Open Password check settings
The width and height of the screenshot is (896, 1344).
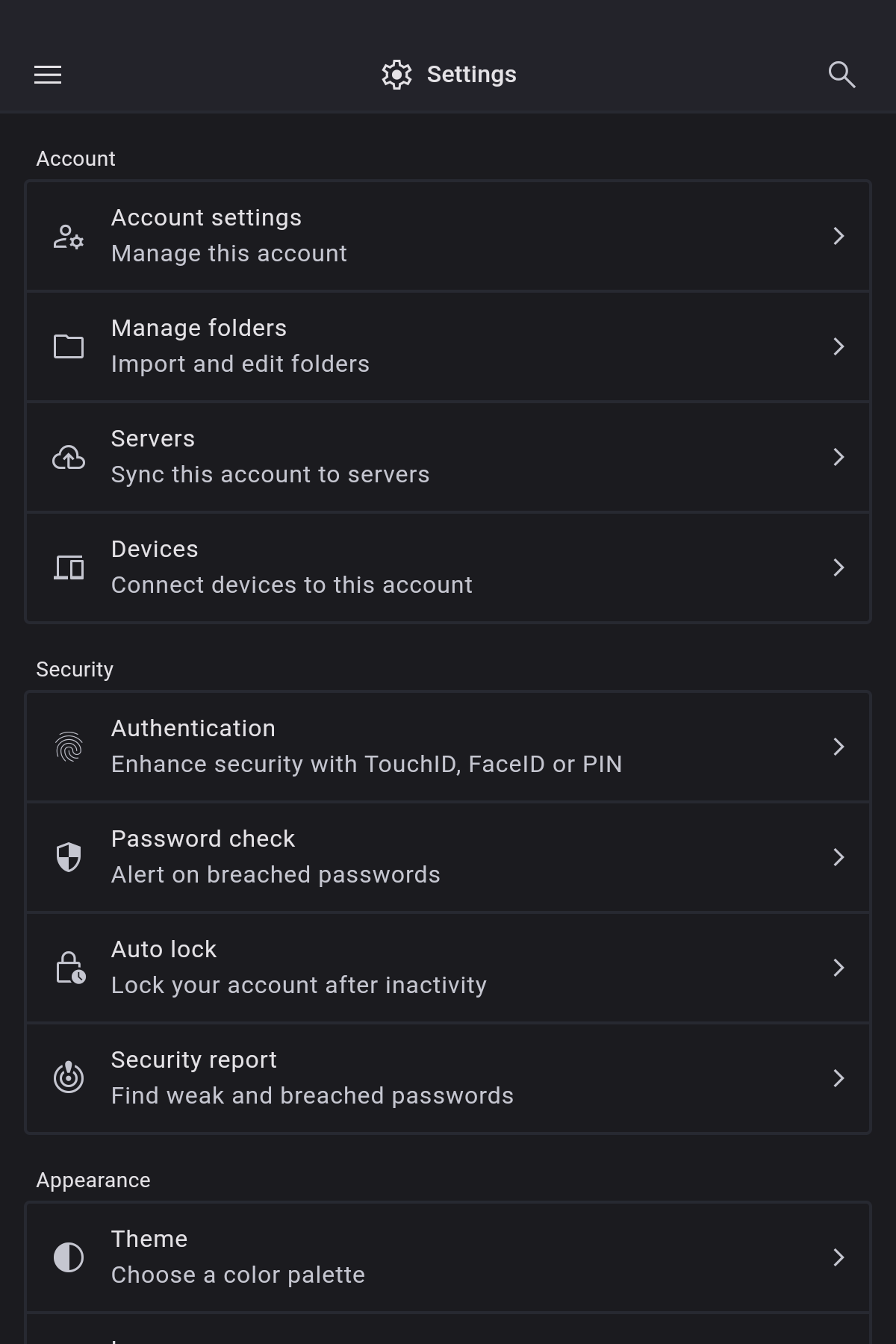click(448, 857)
